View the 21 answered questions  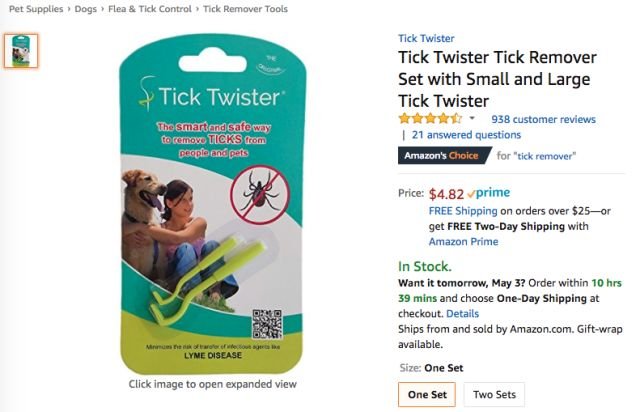click(x=466, y=135)
